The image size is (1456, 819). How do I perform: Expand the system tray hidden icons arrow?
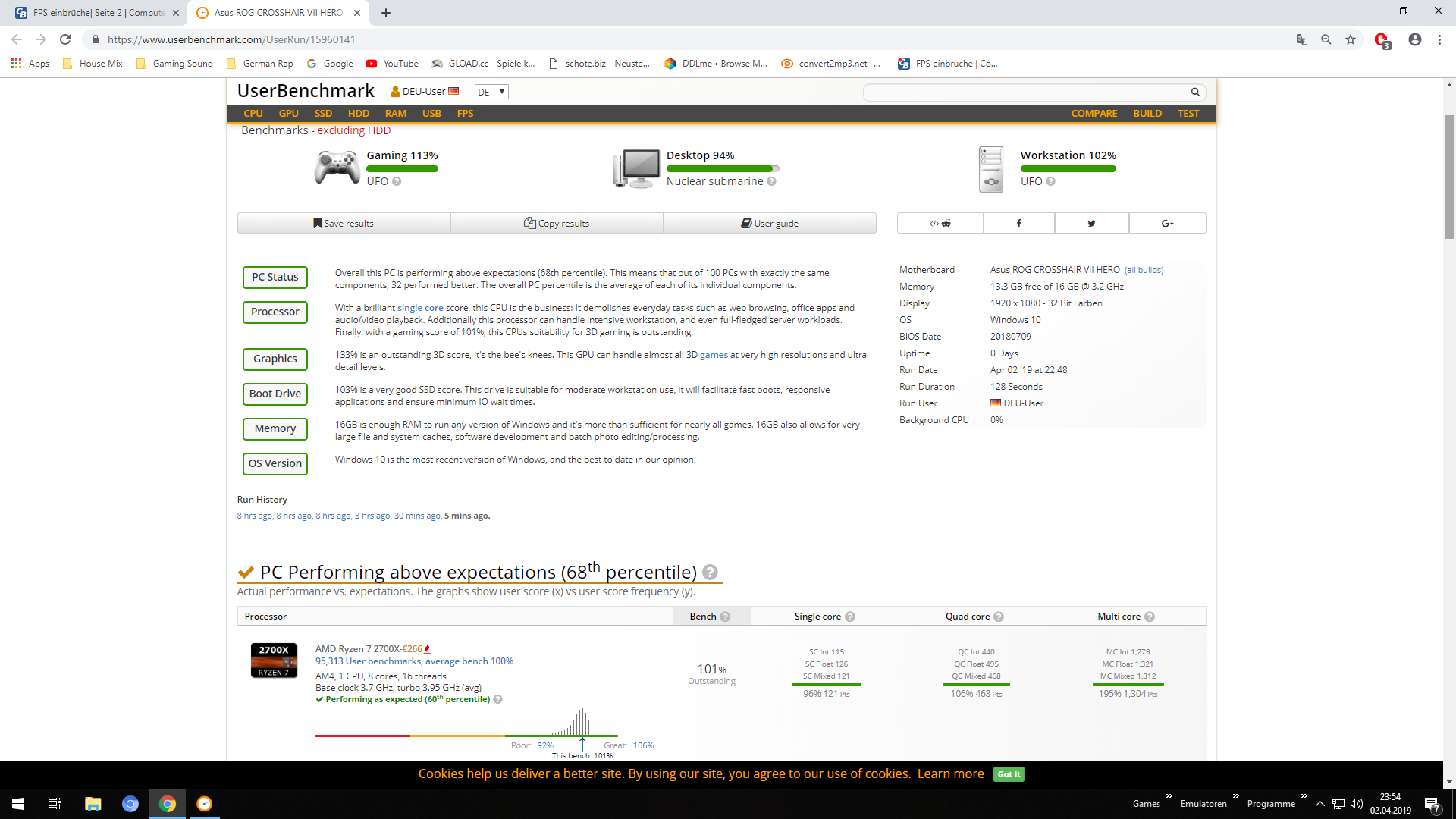1320,804
